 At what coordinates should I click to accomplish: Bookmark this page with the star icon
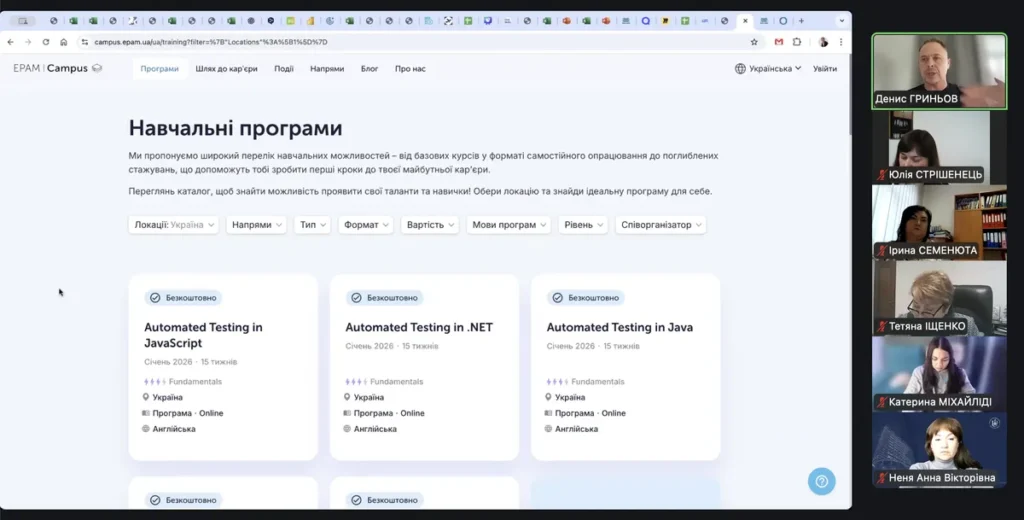pos(754,42)
